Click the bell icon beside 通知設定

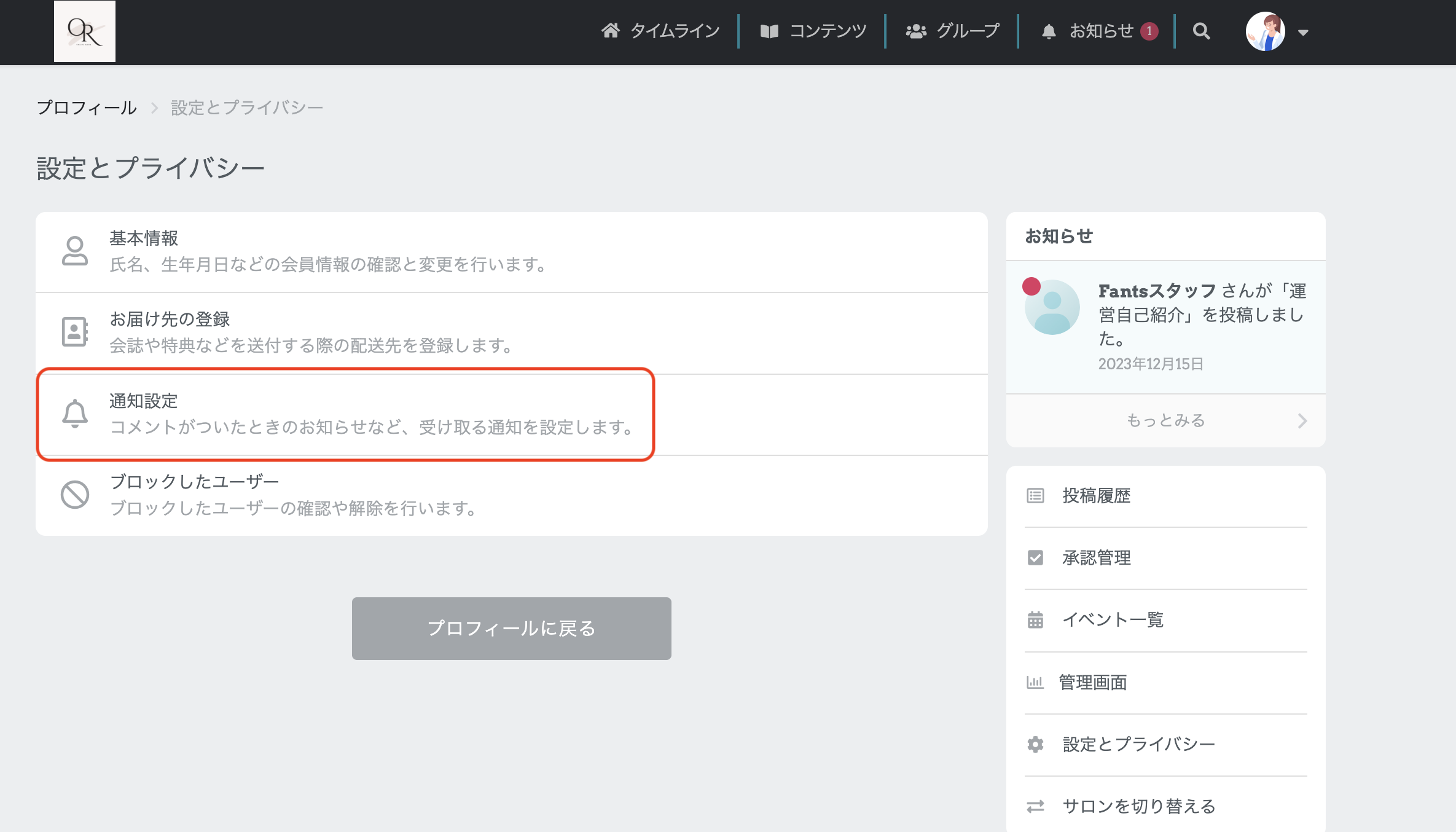coord(75,414)
